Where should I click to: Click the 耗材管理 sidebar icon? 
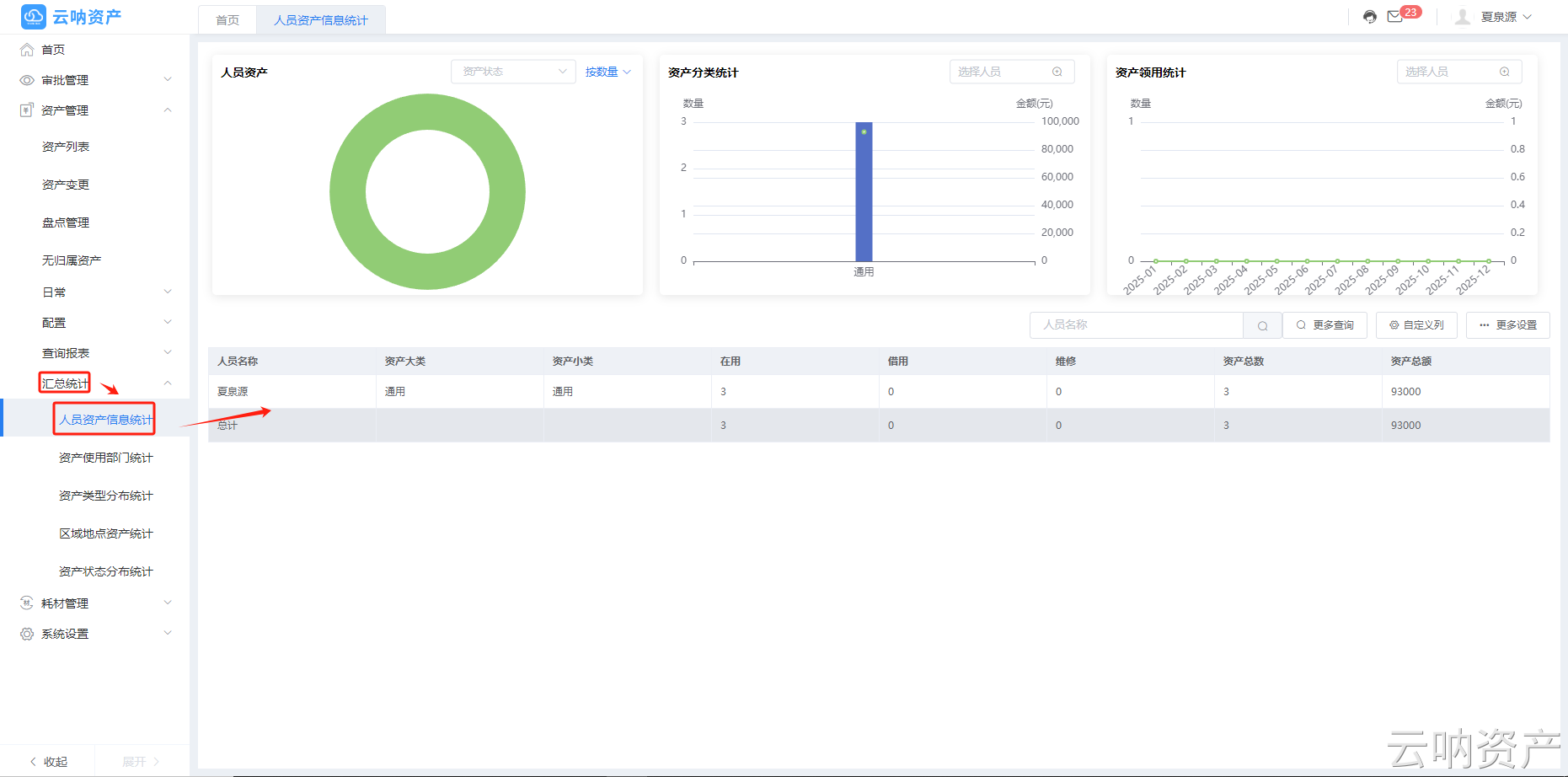[x=27, y=603]
